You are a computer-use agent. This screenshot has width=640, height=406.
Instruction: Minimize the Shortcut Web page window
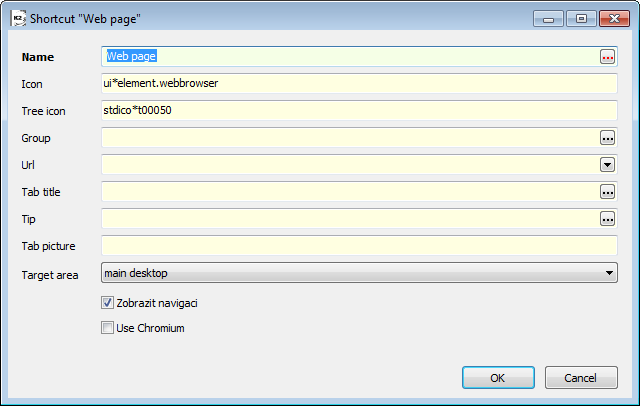[548, 19]
